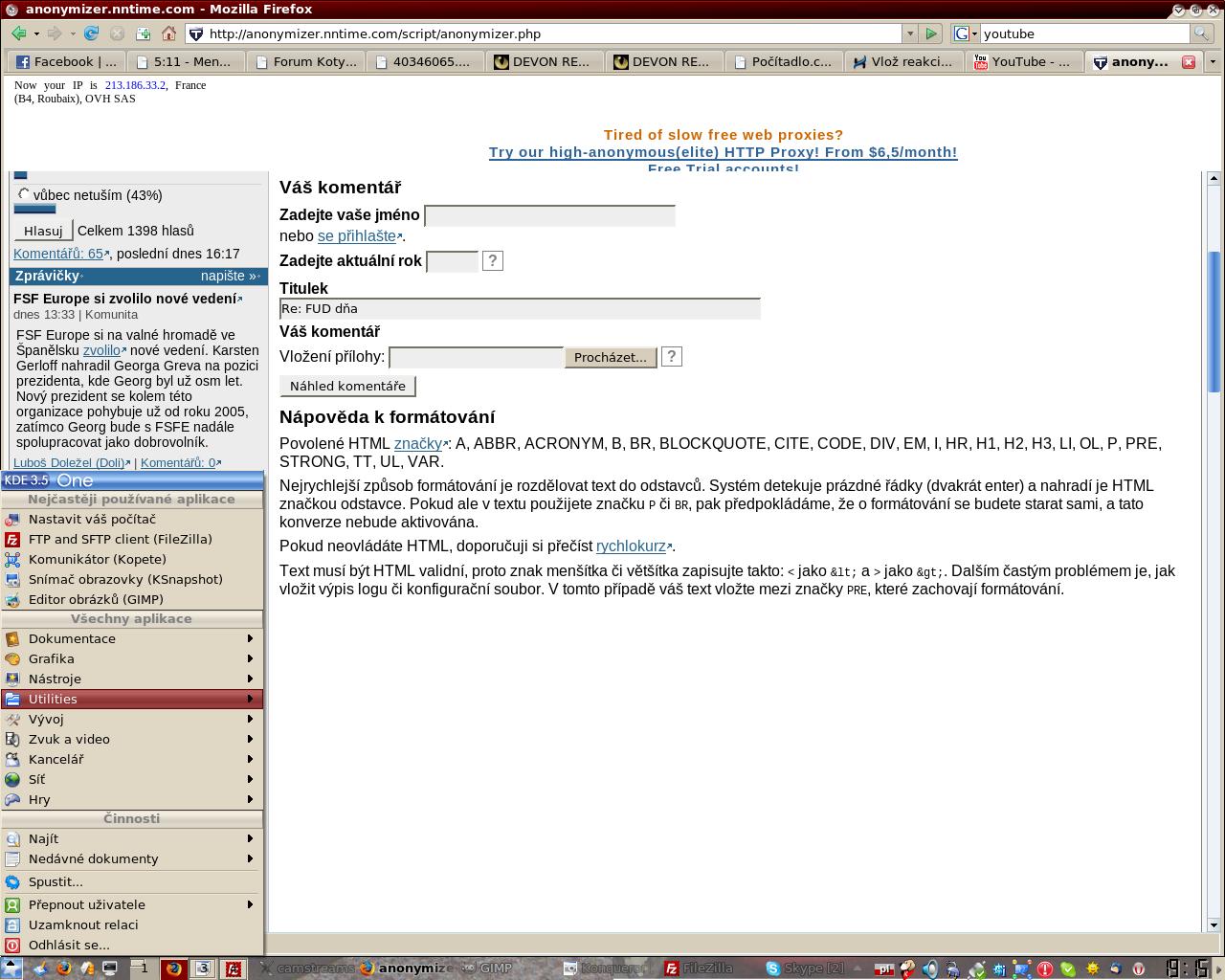Screen dimensions: 1225x980
Task: Open the tab list dropdown arrow
Action: [1213, 61]
